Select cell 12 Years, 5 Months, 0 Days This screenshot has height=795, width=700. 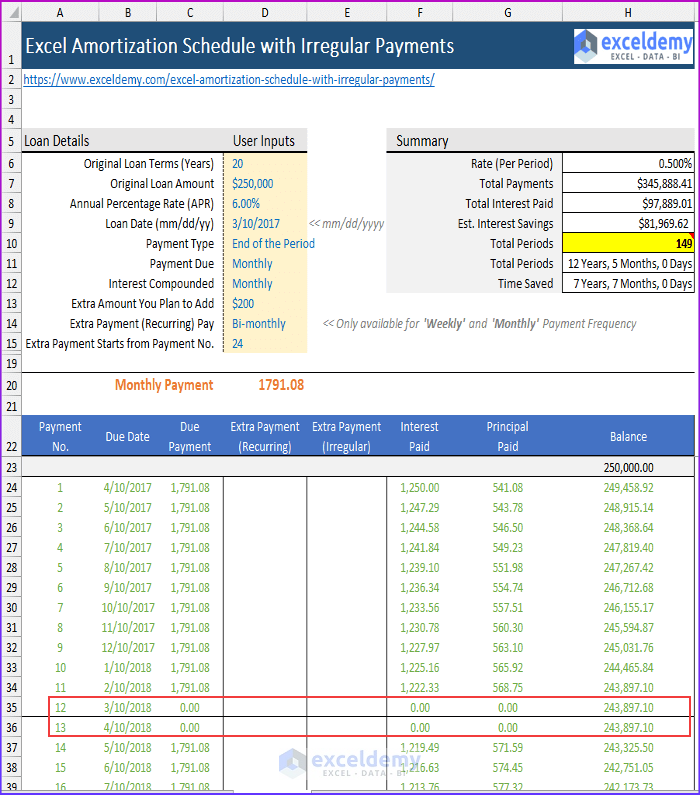(x=628, y=264)
